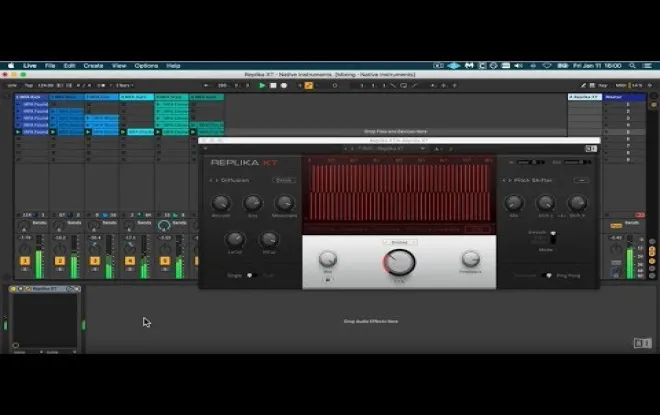Image resolution: width=660 pixels, height=415 pixels.
Task: Arm the transport Record button
Action: [284, 85]
